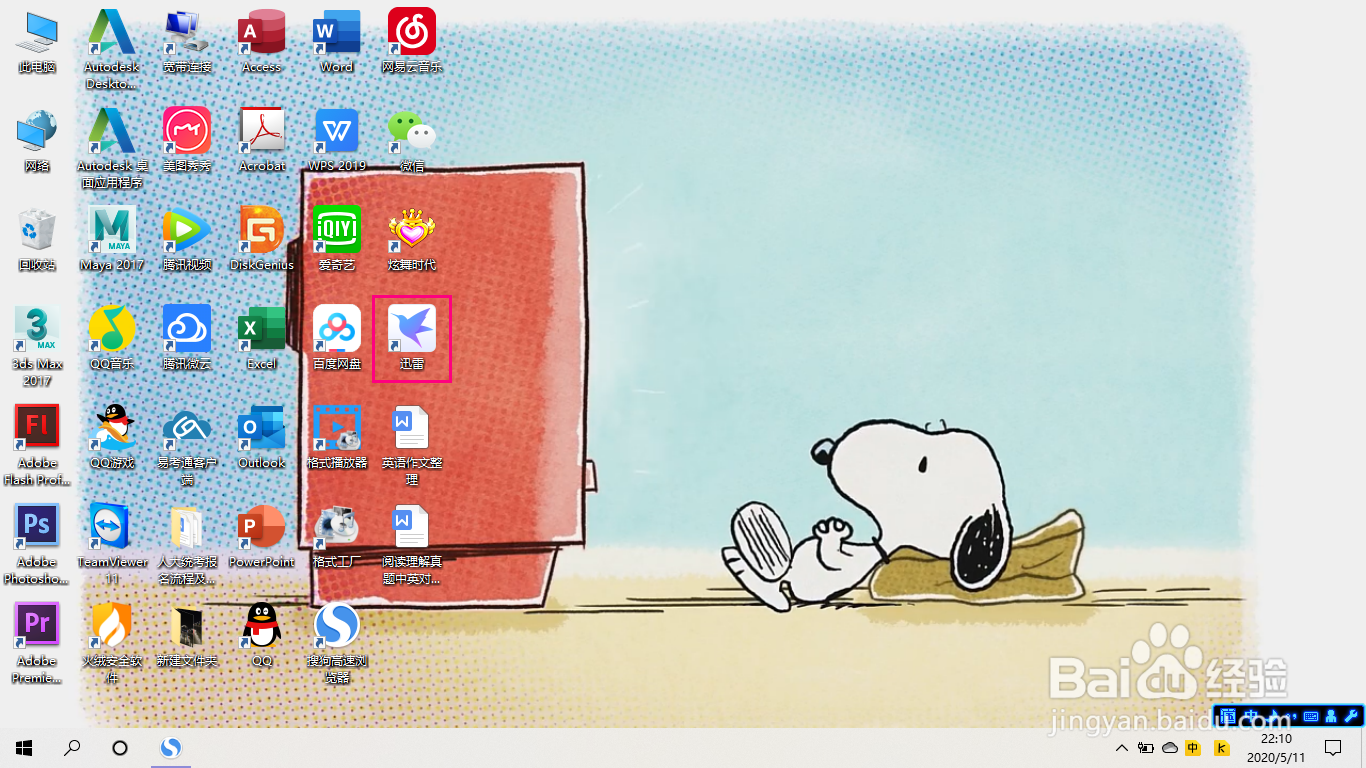The height and width of the screenshot is (768, 1366).
Task: Select the 美图秀秀 shortcut
Action: pos(187,141)
